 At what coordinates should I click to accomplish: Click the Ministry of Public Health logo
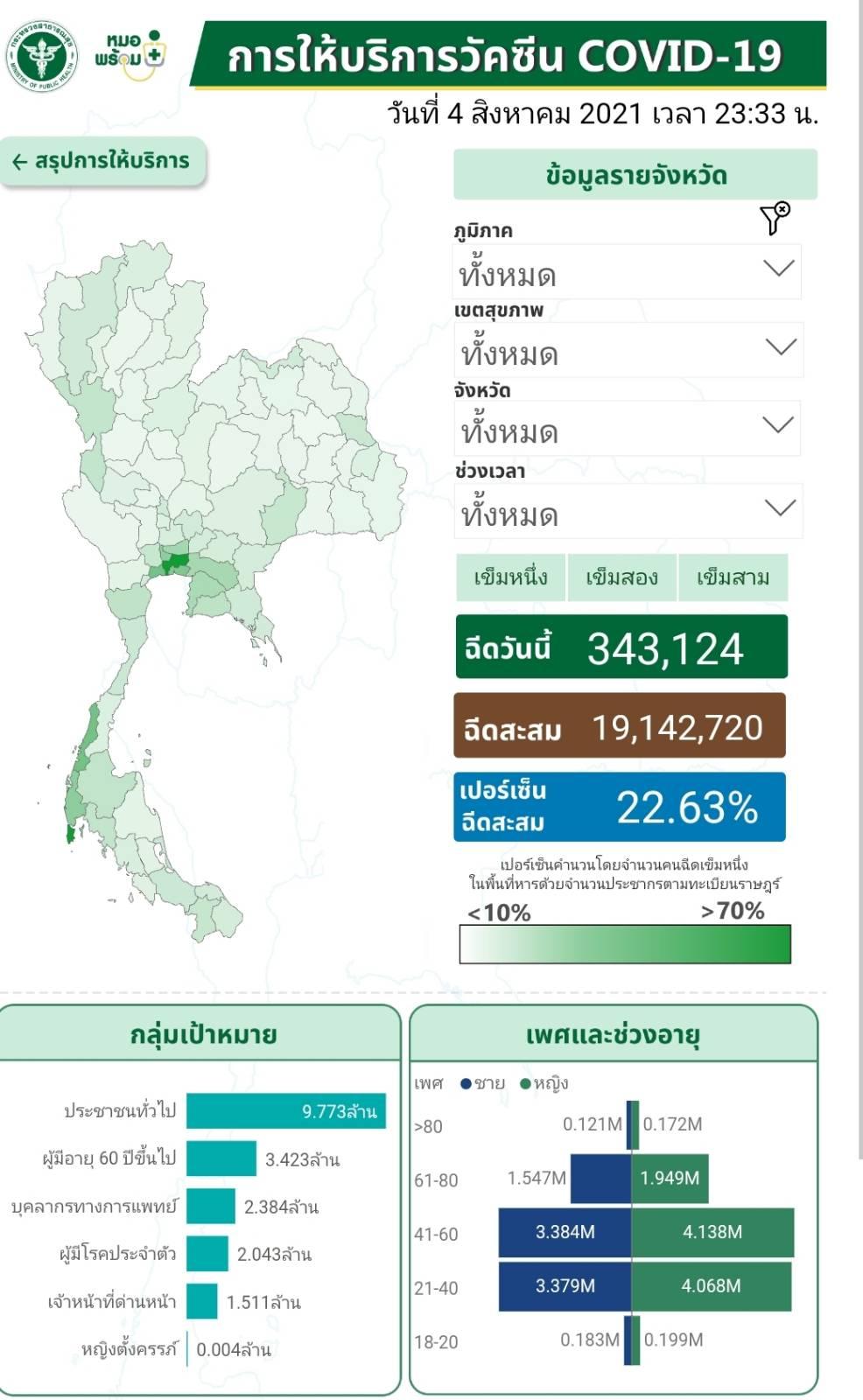42,57
